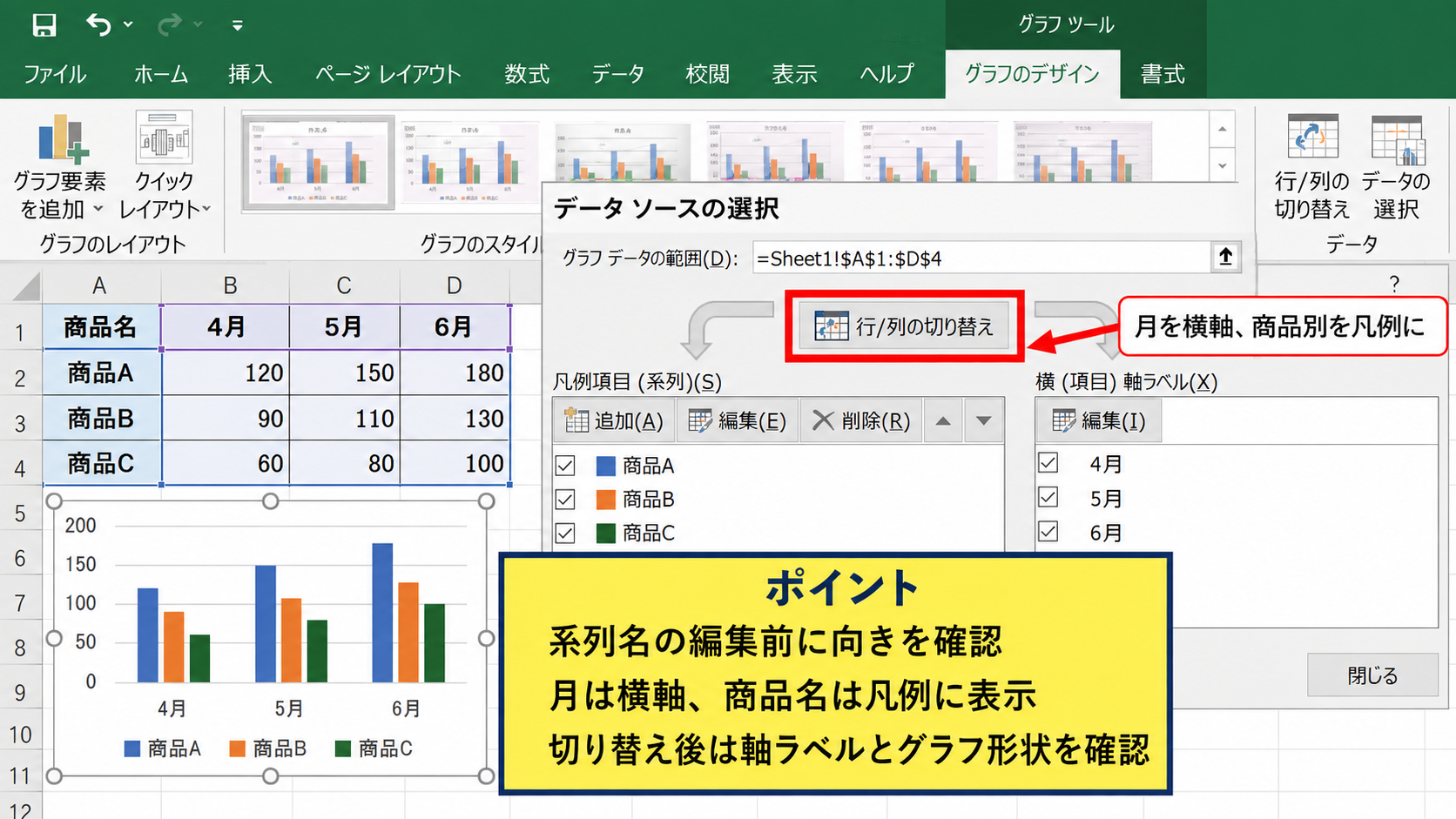1456x819 pixels.
Task: Switch to the 書式 chart format tab
Action: [1163, 74]
